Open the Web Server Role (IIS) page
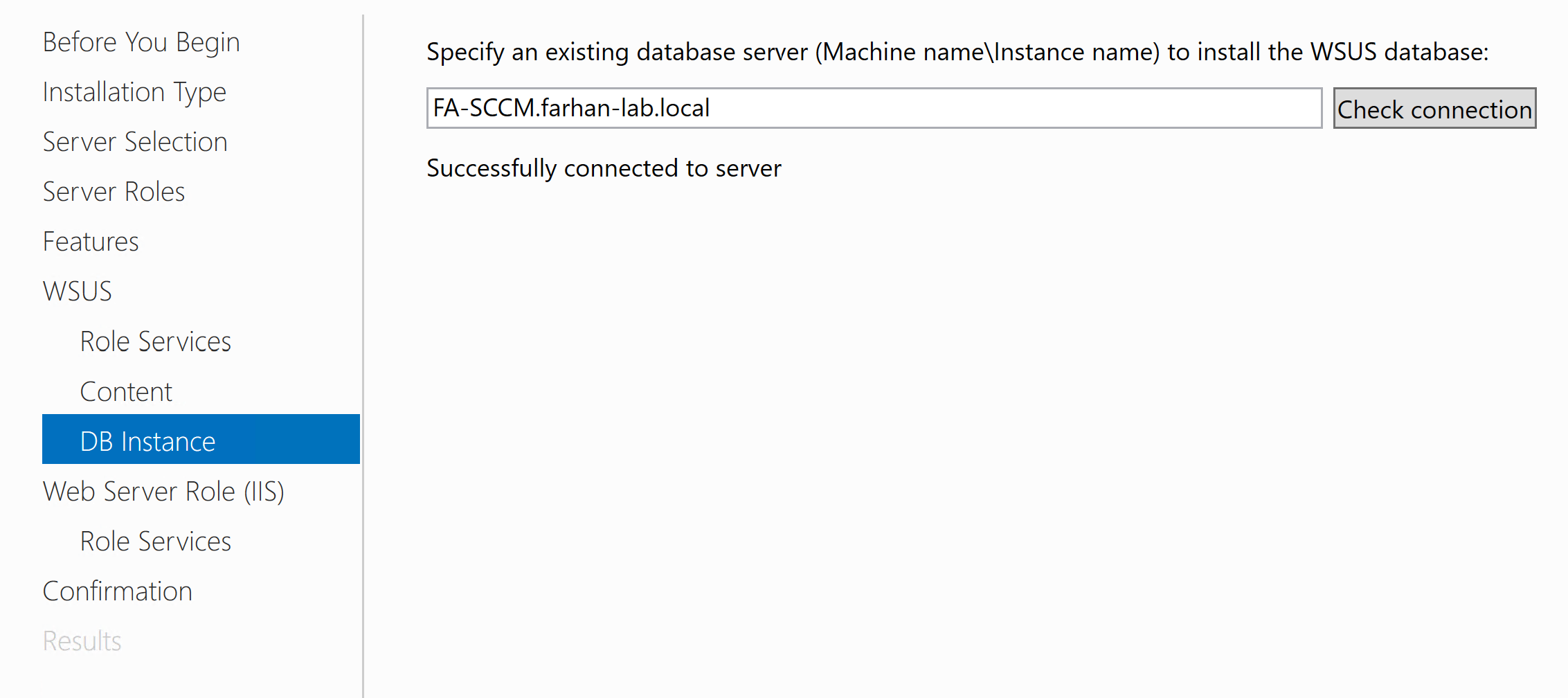The height and width of the screenshot is (698, 1568). [x=163, y=492]
